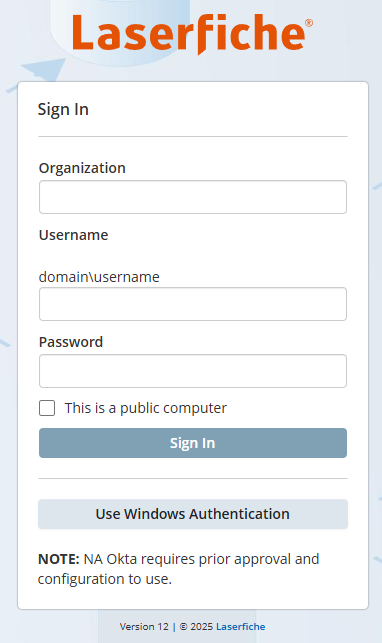Click the 'This is a public computer' label
The width and height of the screenshot is (382, 643).
[146, 408]
